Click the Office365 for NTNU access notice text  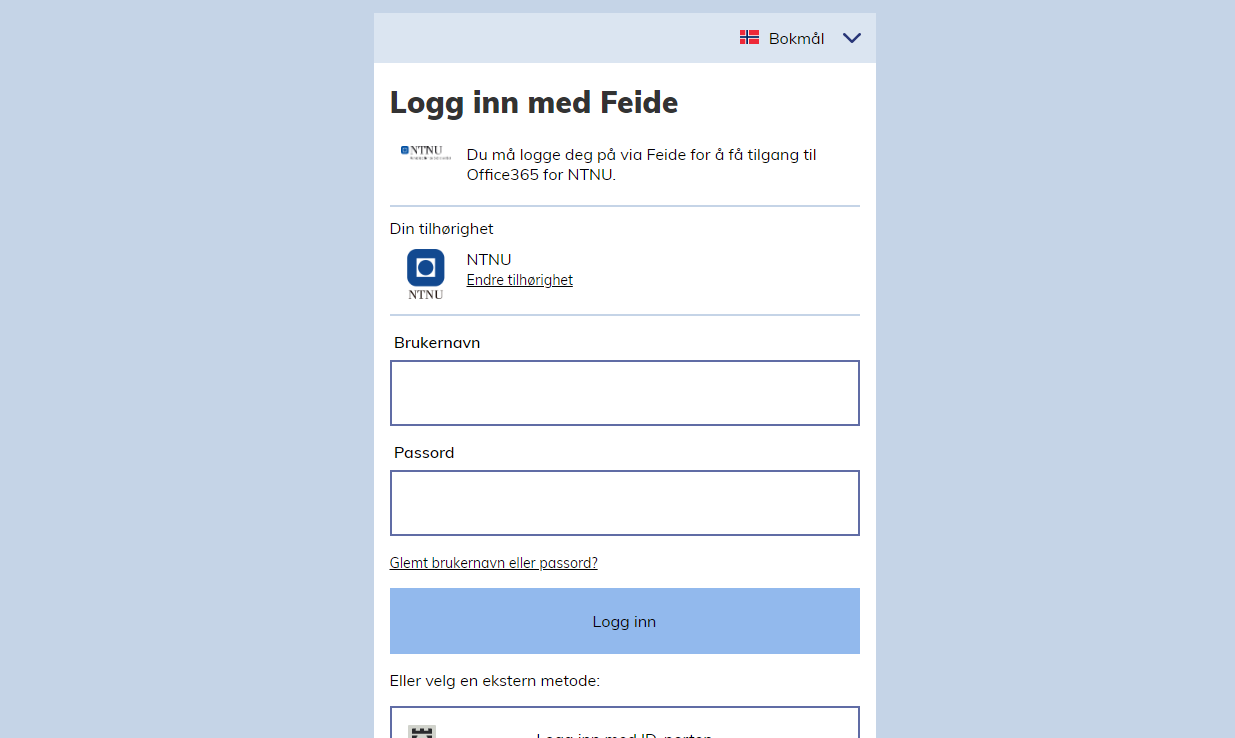tap(642, 165)
